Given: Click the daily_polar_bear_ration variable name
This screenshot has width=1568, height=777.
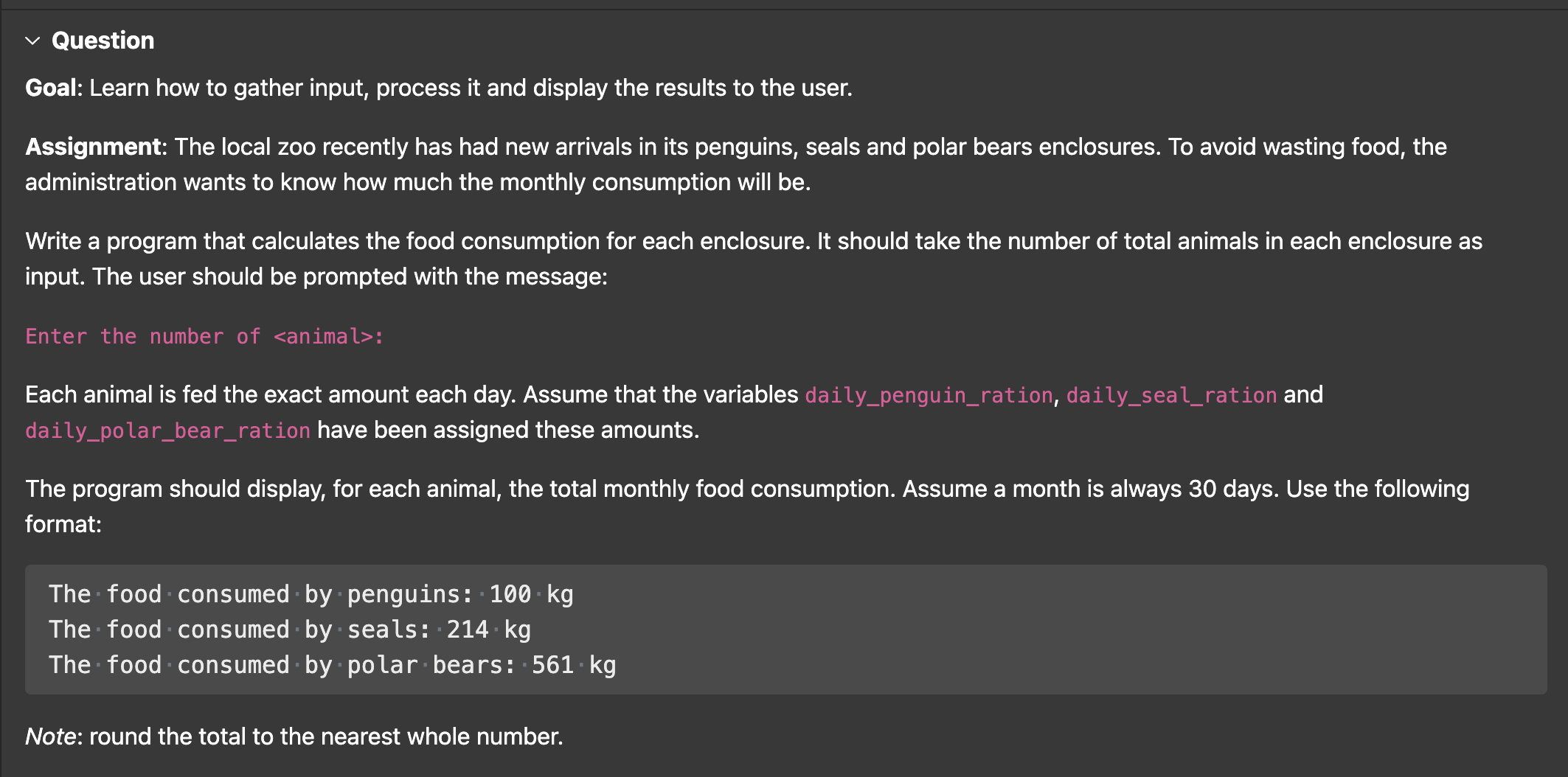Looking at the screenshot, I should 167,431.
